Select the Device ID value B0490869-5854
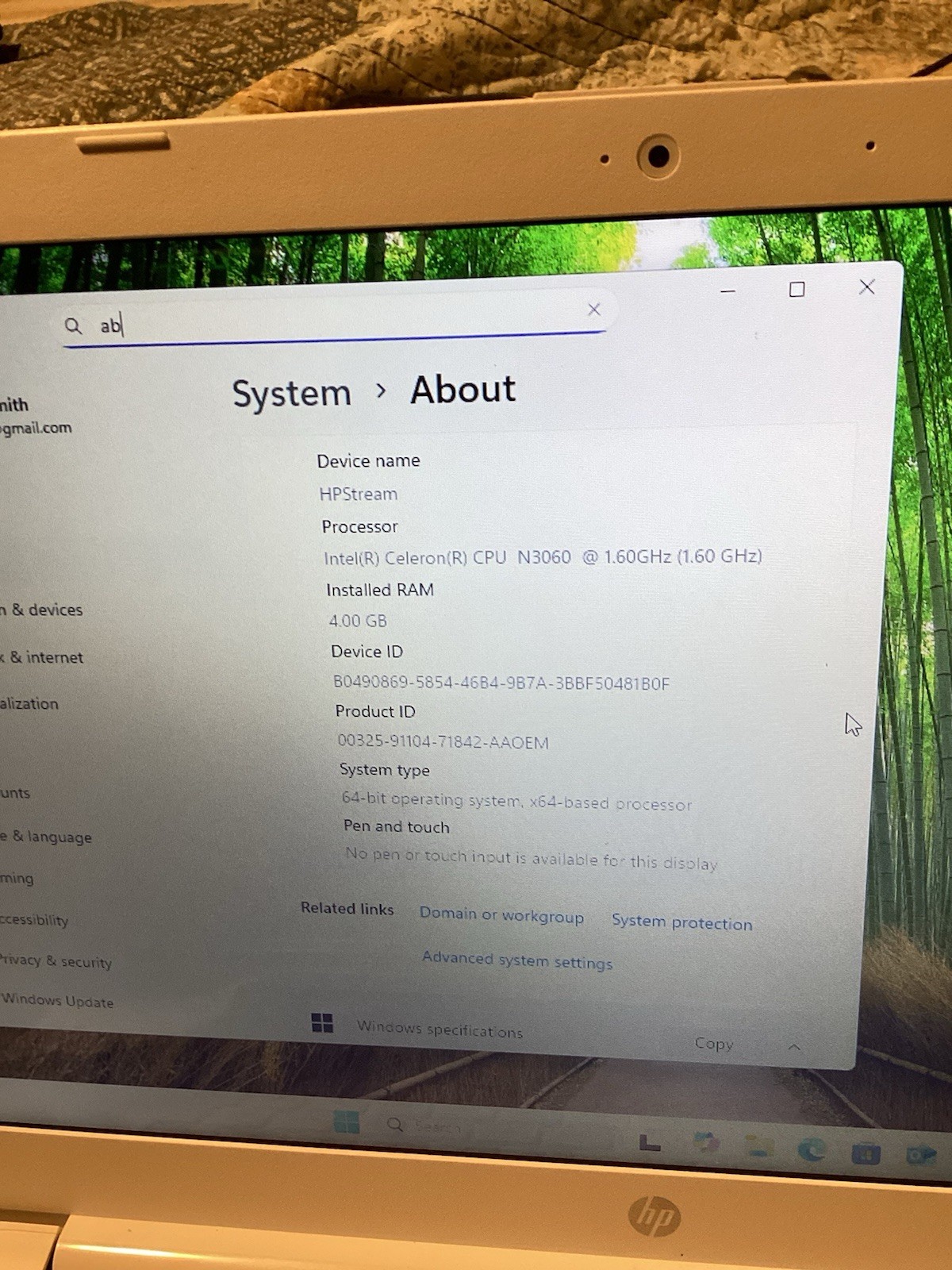The image size is (952, 1270). [501, 683]
